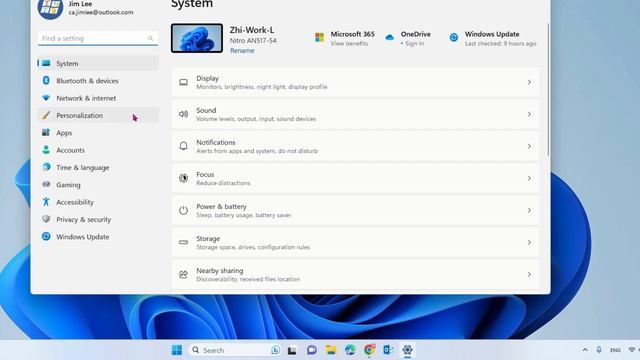Click the Microsoft 365 logo icon
The width and height of the screenshot is (640, 360).
coord(320,38)
